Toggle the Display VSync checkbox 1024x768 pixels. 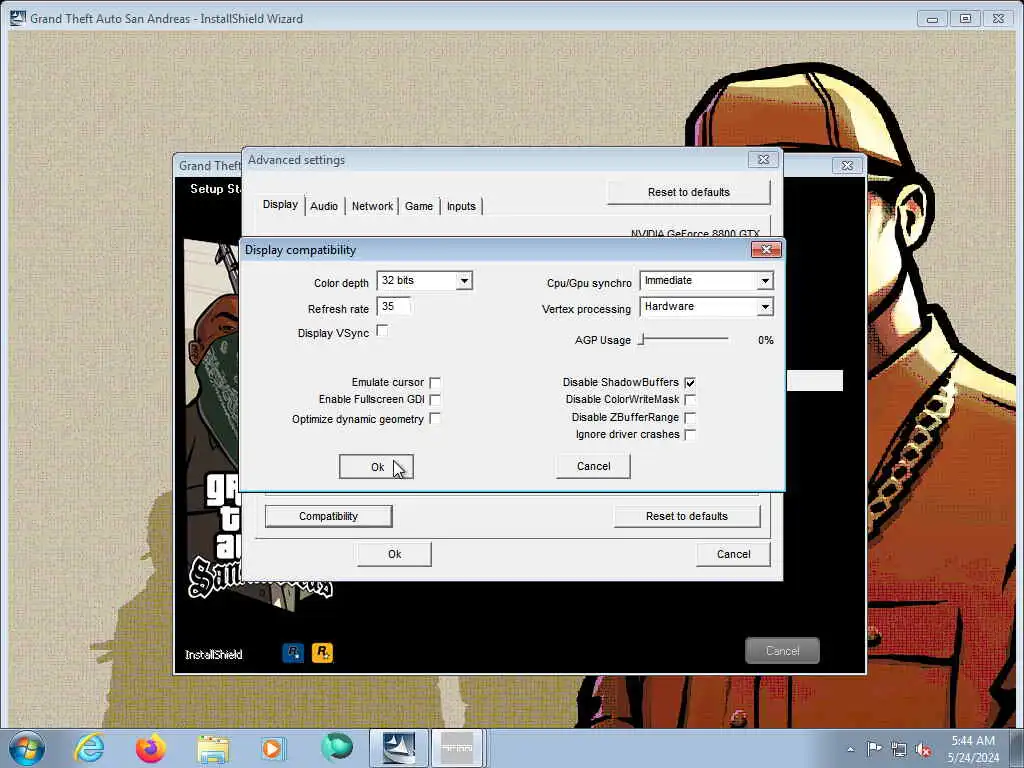pyautogui.click(x=382, y=331)
